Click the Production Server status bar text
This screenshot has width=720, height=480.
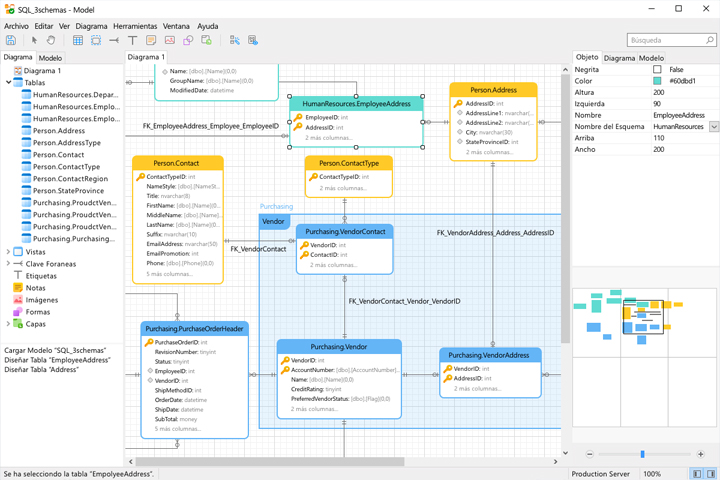(601, 474)
